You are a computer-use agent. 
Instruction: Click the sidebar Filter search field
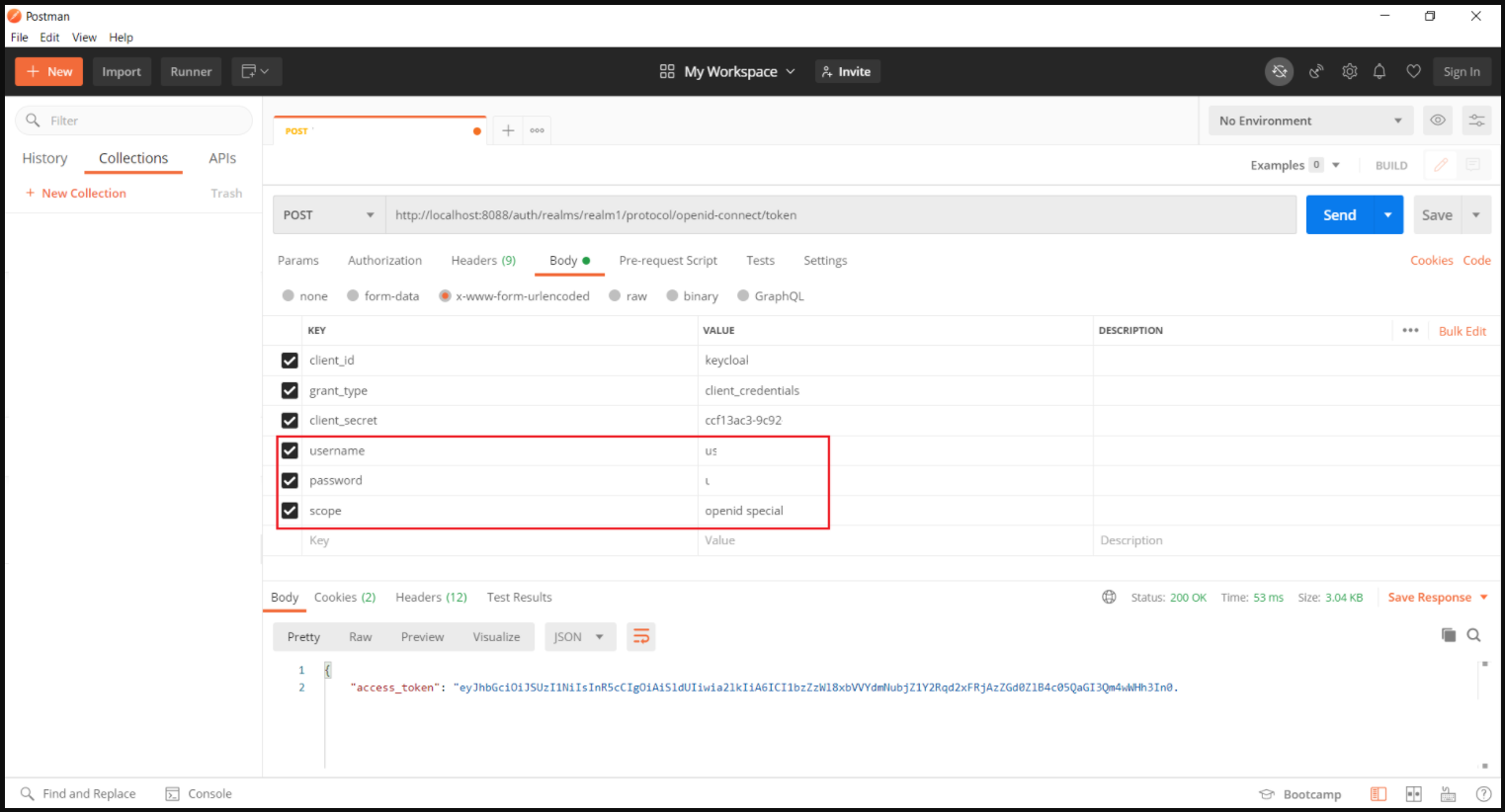tap(133, 121)
